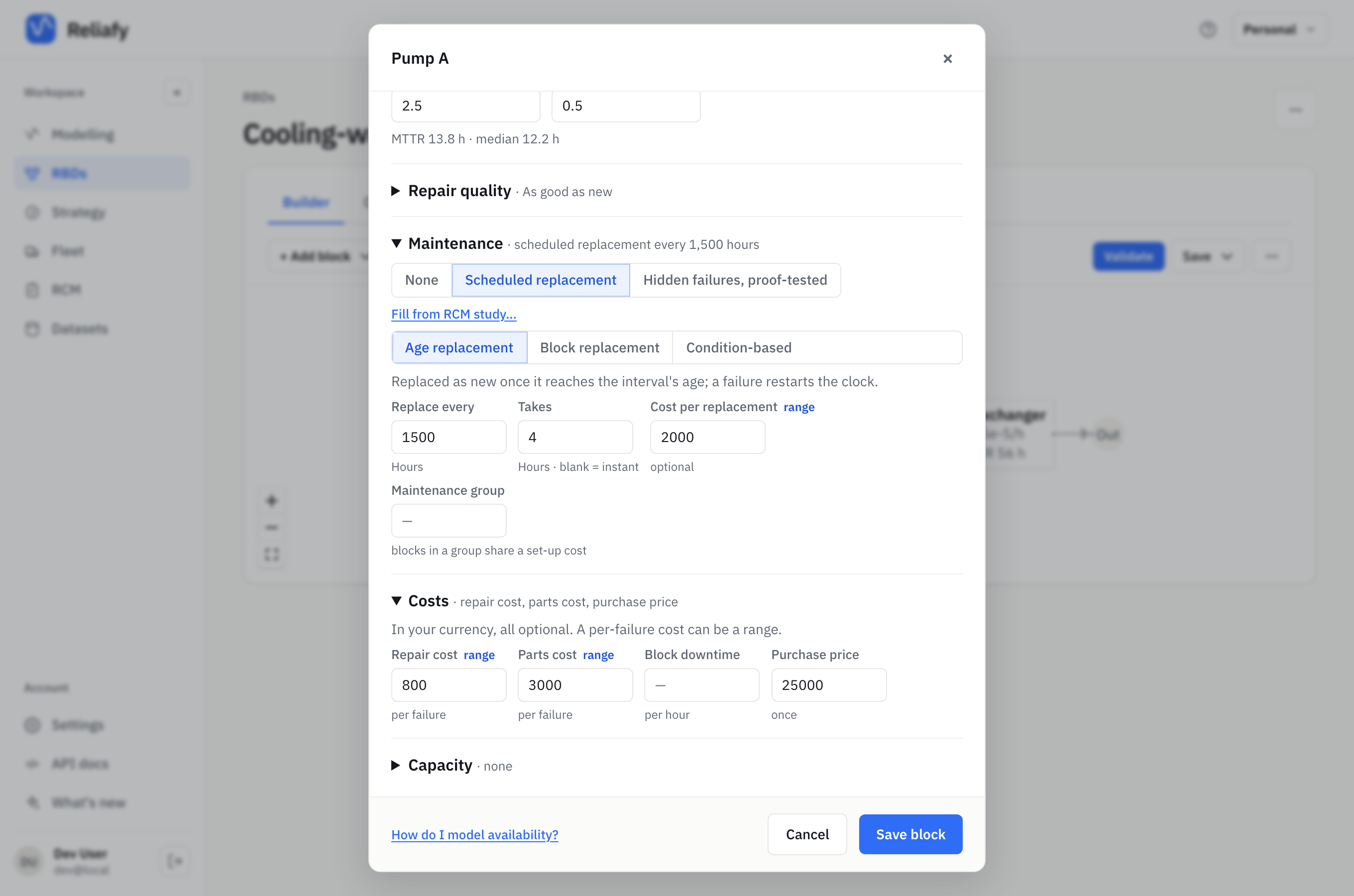This screenshot has height=896, width=1354.
Task: Click the field containing 0.5
Action: coord(626,106)
